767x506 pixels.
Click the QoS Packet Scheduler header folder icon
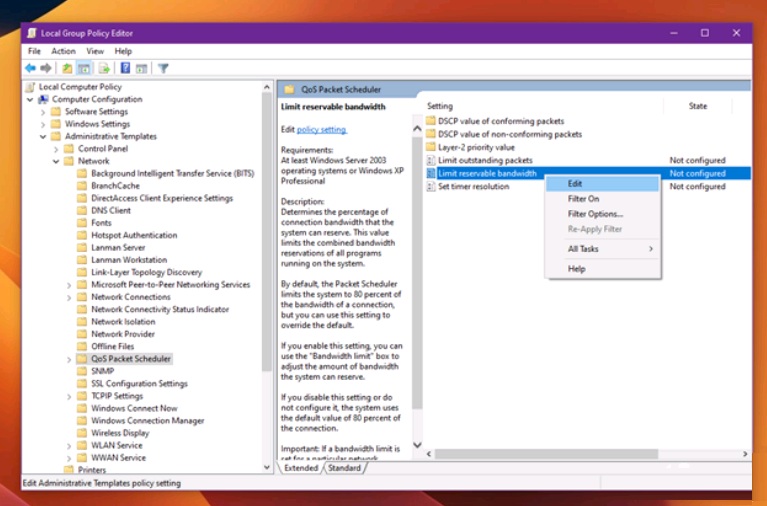coord(290,89)
